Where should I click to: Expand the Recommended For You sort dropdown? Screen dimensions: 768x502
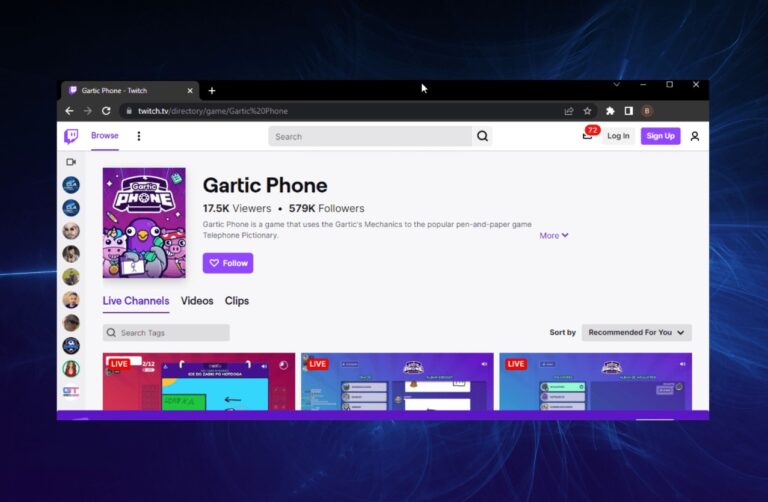pyautogui.click(x=637, y=332)
